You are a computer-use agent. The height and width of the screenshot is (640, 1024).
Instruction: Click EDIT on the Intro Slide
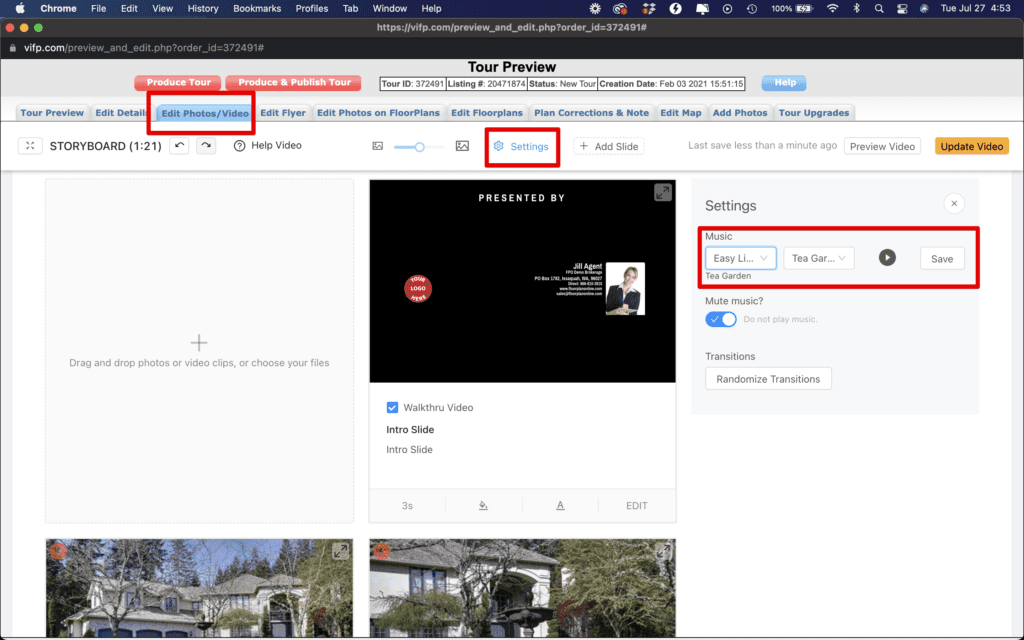point(637,505)
